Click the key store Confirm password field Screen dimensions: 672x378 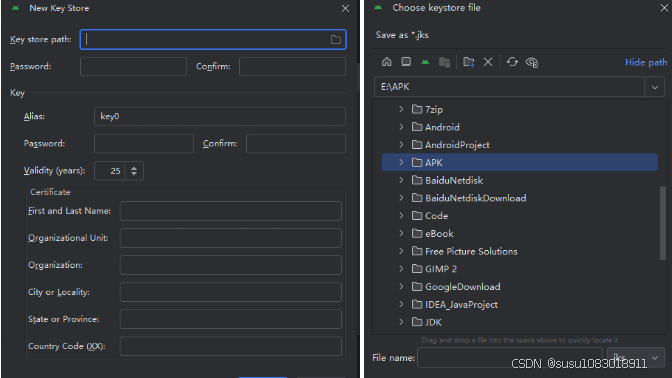pos(292,66)
